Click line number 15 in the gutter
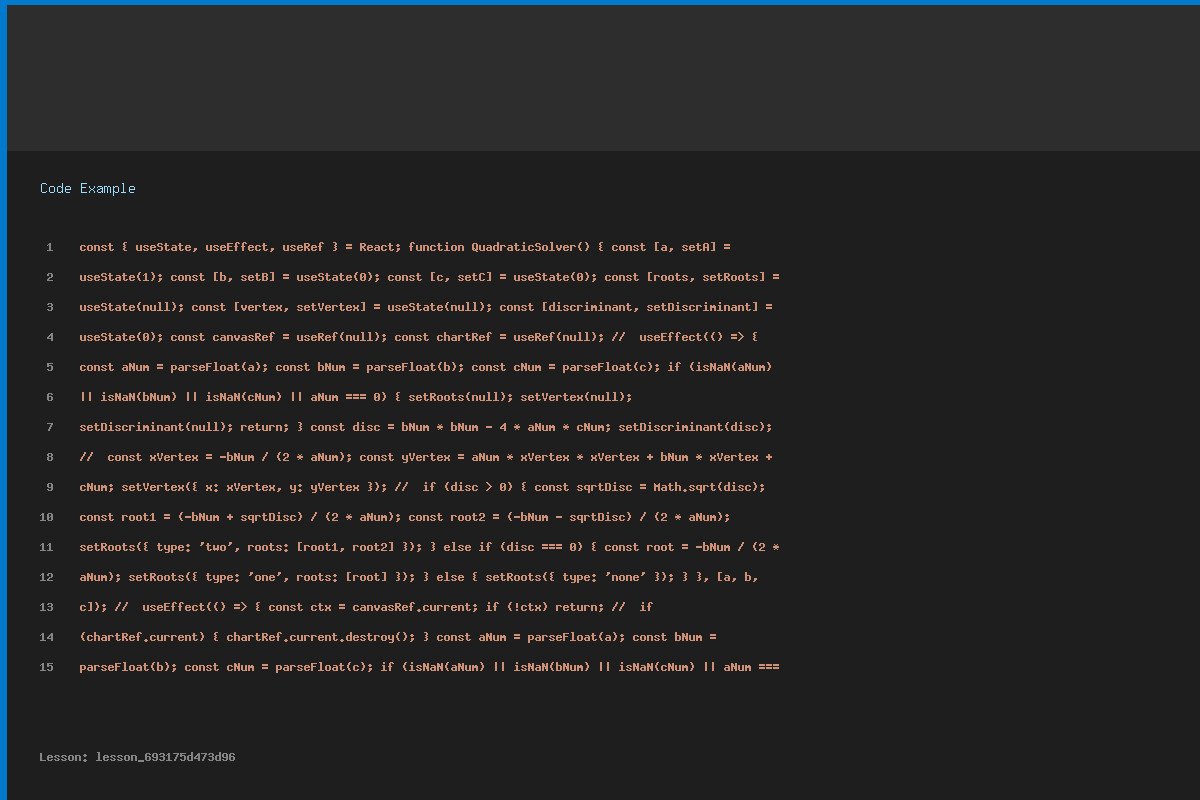Screen dimensions: 1200x800 (x=47, y=667)
